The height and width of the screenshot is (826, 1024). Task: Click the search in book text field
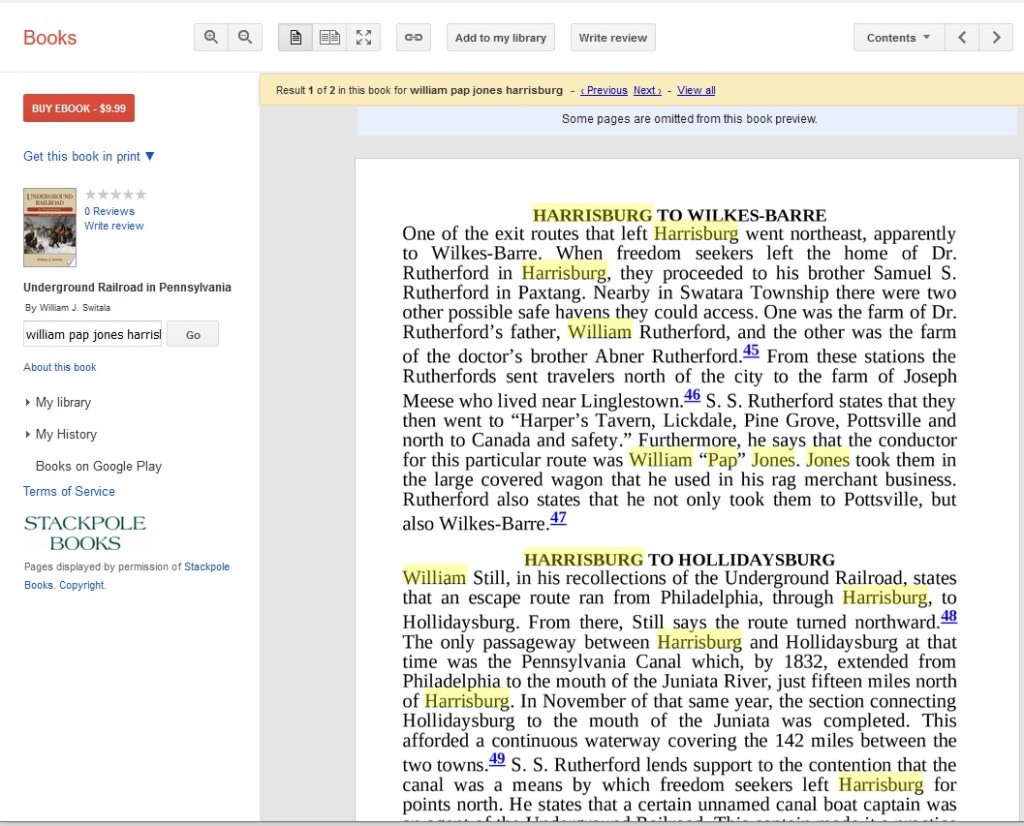92,334
